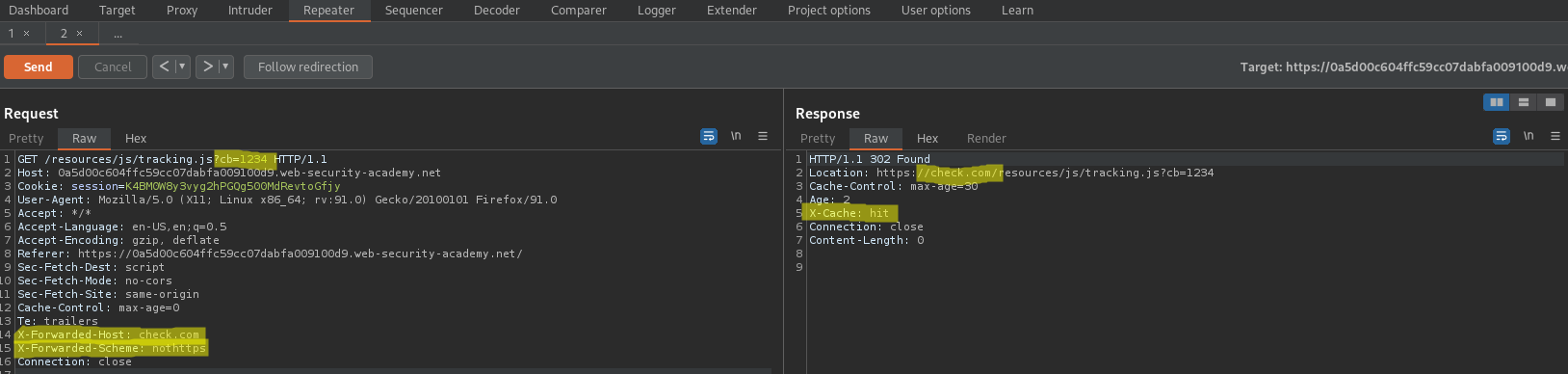
Task: Toggle word wrap icon in Request panel
Action: click(x=709, y=137)
